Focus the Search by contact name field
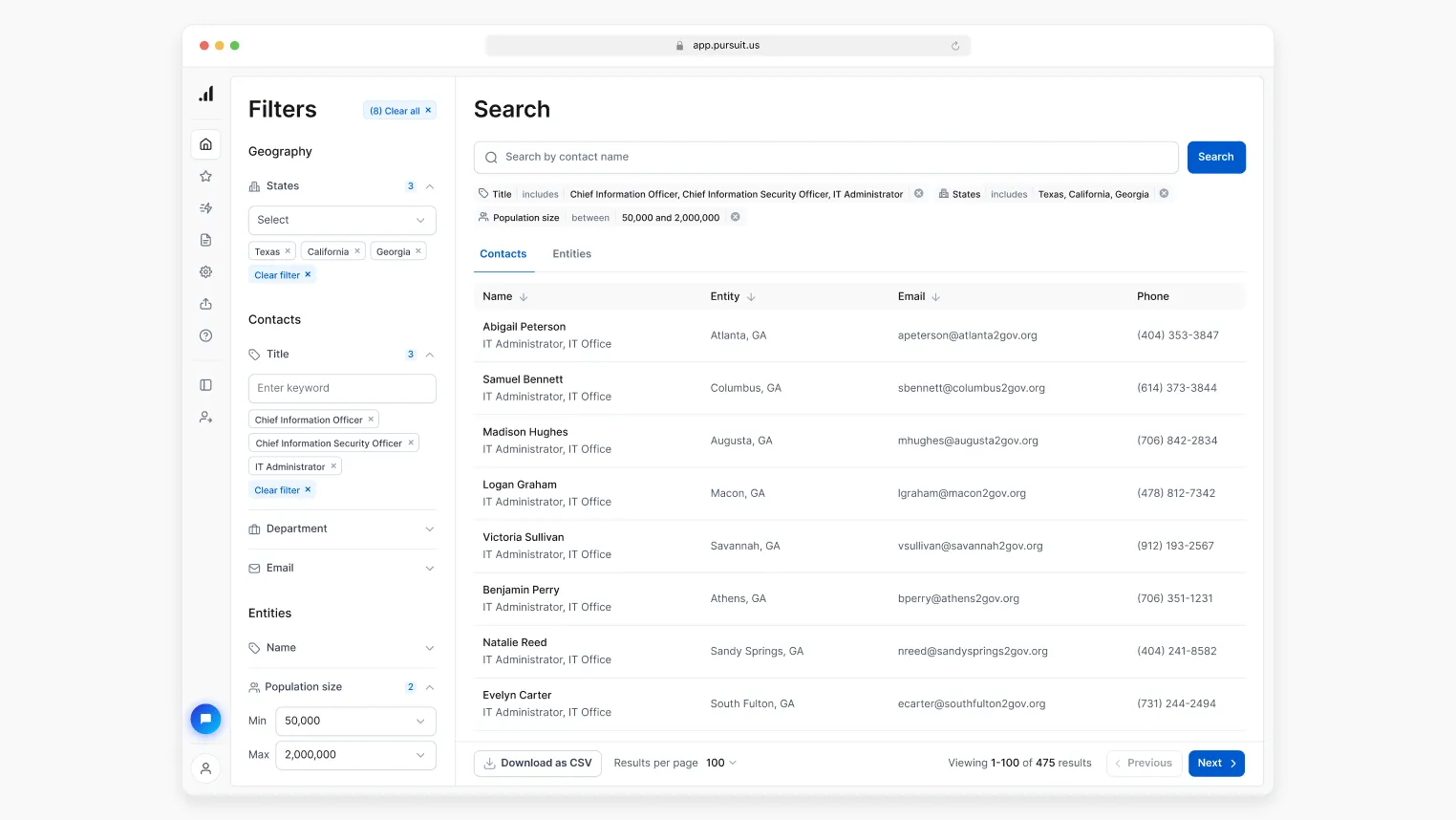The width and height of the screenshot is (1456, 820). coord(825,158)
